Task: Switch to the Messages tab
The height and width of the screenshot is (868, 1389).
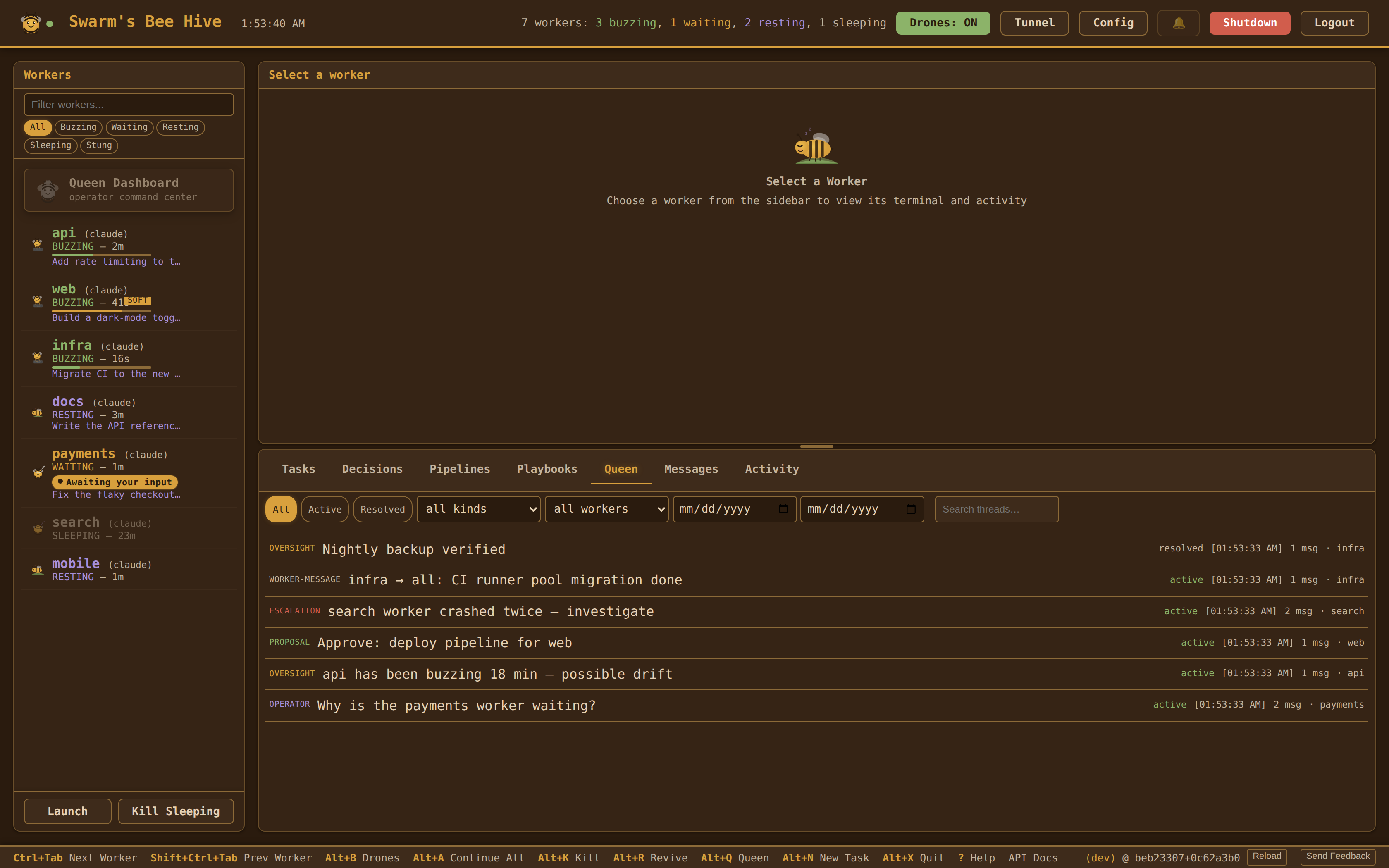Action: click(x=691, y=469)
